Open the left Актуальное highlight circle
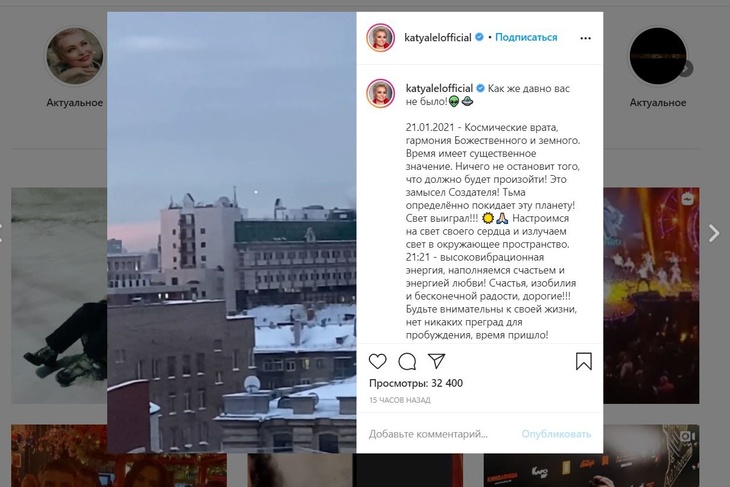 click(74, 56)
